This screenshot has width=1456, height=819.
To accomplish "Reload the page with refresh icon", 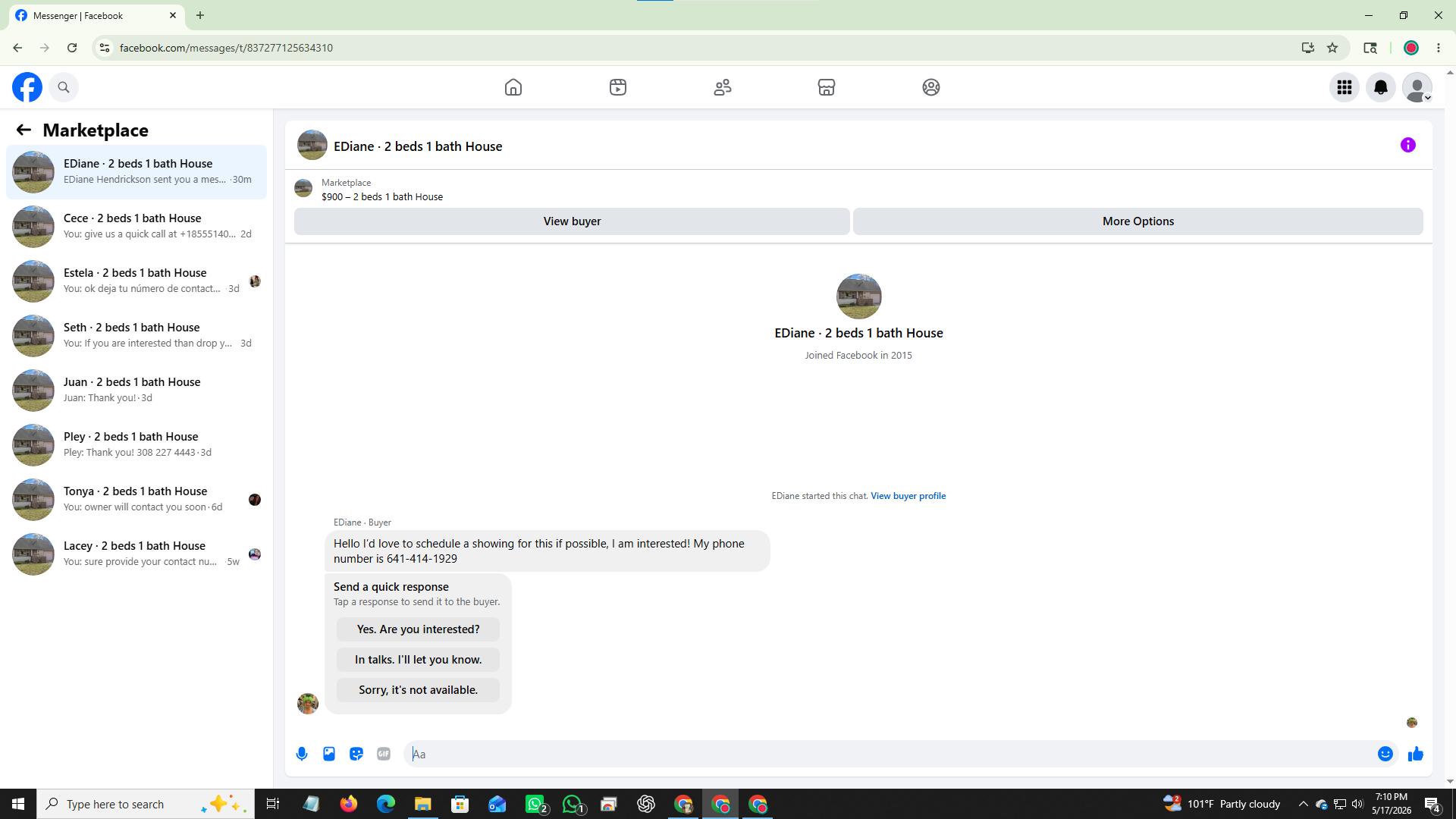I will pos(72,48).
